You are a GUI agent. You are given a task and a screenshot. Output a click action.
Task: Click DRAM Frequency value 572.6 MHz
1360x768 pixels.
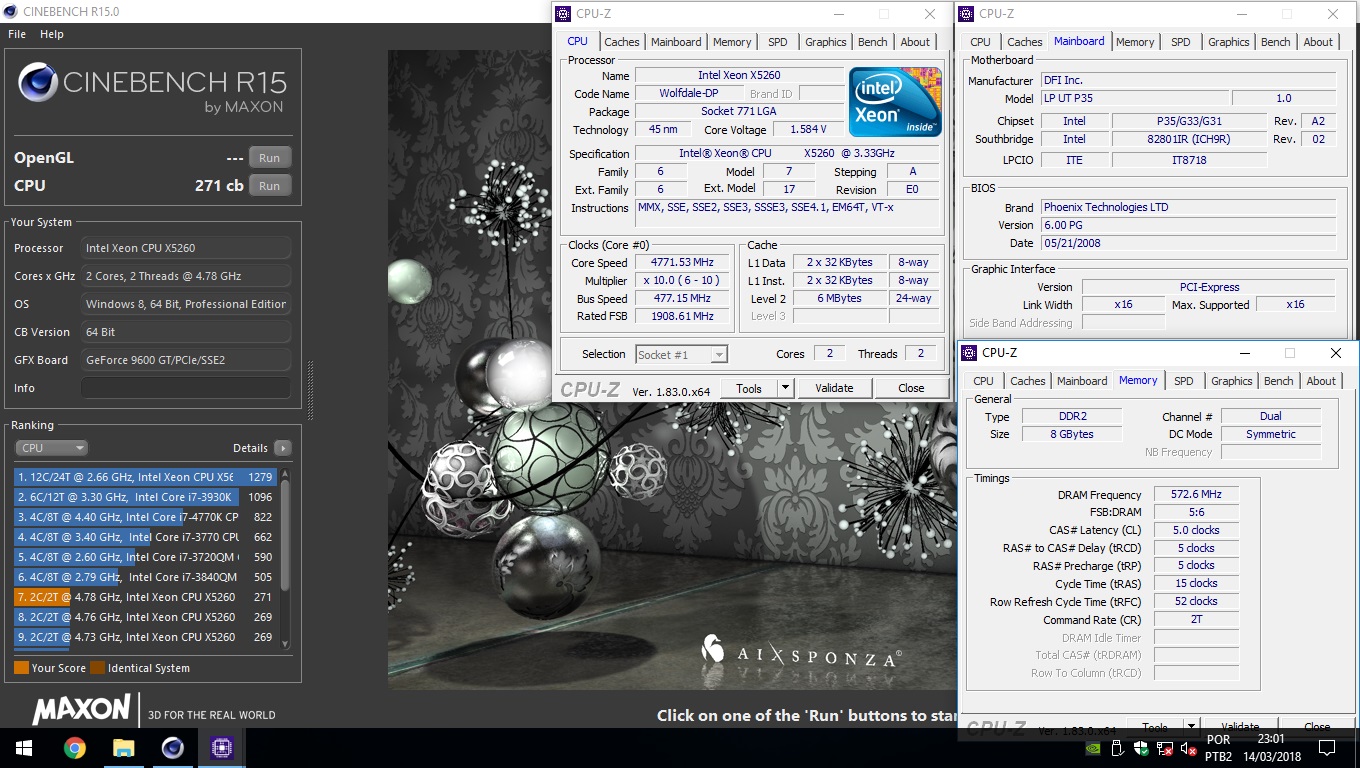tap(1196, 495)
